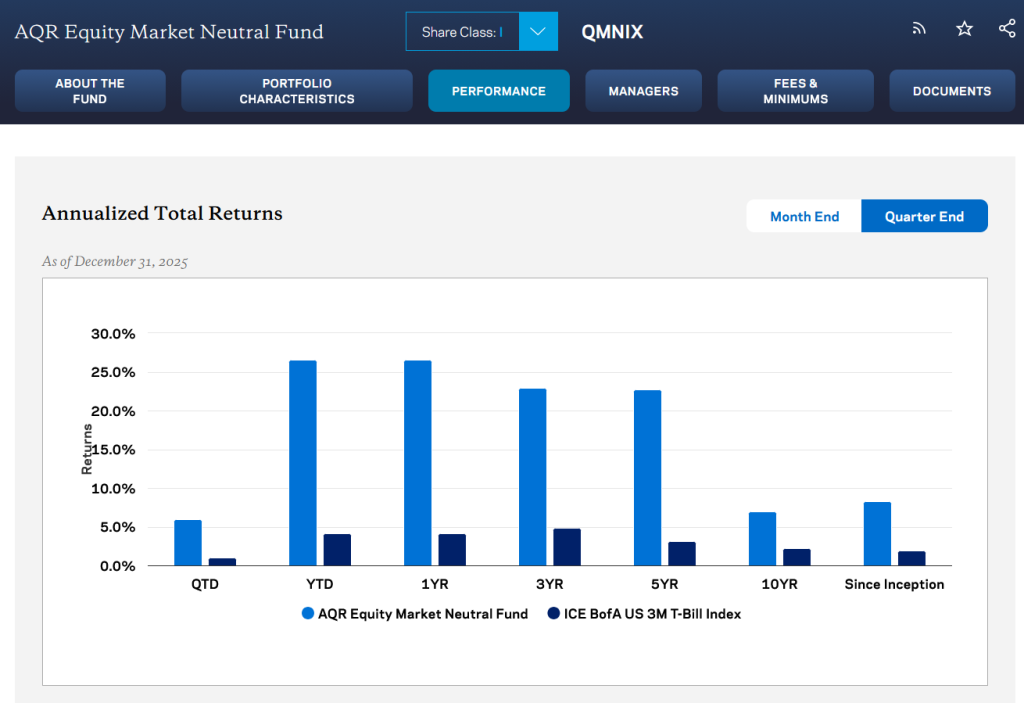Switch to the Managers tab

point(643,90)
